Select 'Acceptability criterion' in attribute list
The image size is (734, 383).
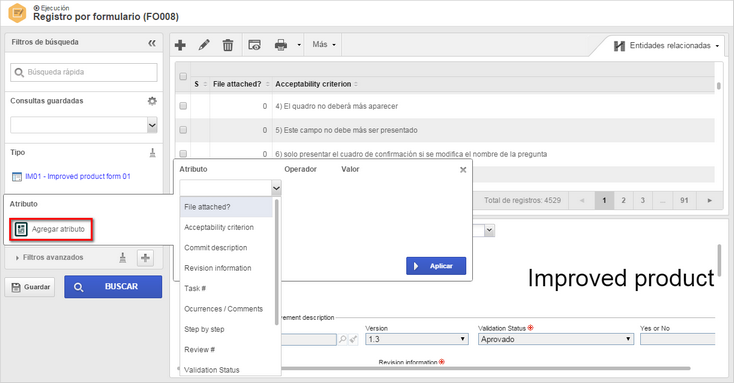coord(226,227)
